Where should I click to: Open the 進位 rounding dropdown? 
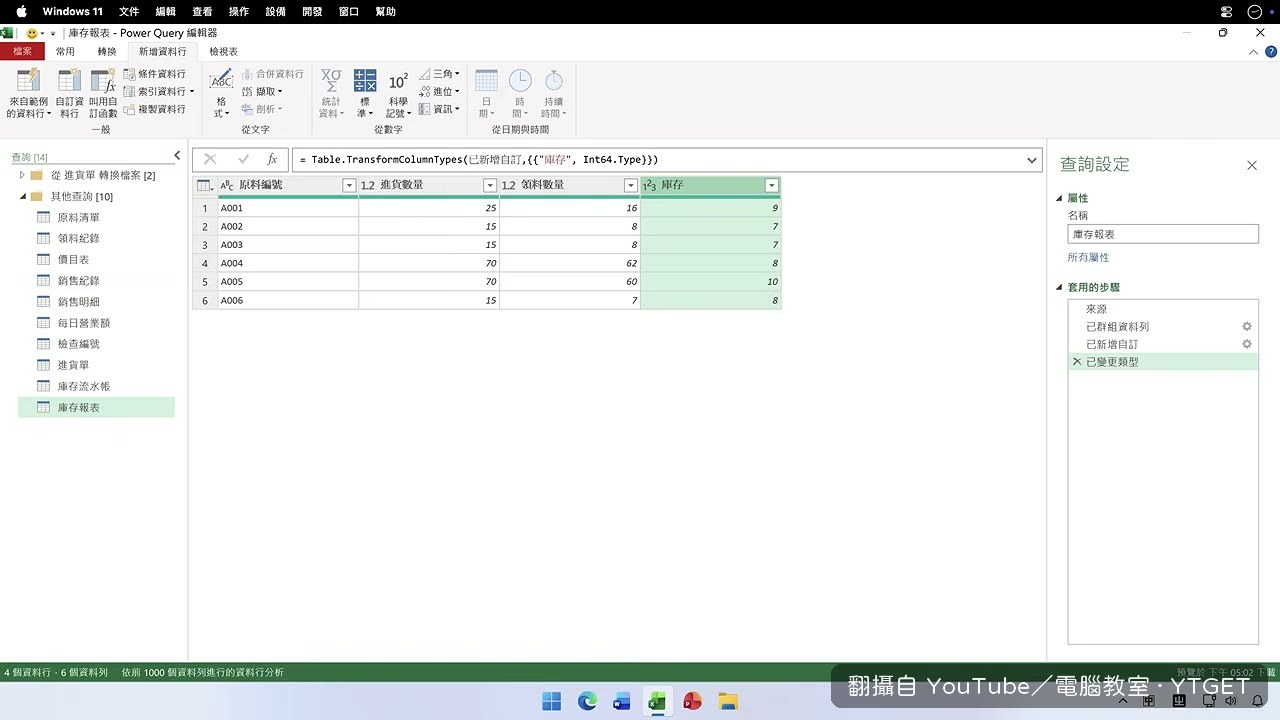[439, 91]
